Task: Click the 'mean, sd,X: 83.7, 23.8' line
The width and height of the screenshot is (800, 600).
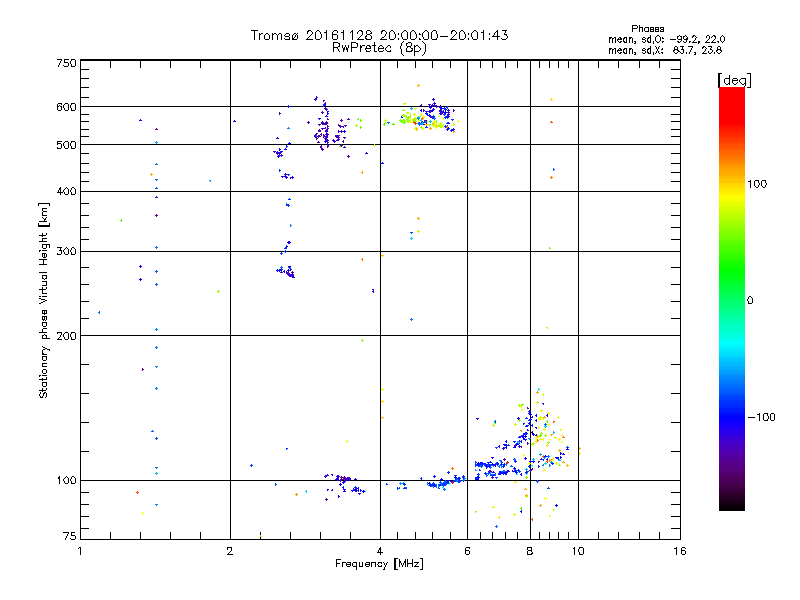Action: tap(665, 51)
